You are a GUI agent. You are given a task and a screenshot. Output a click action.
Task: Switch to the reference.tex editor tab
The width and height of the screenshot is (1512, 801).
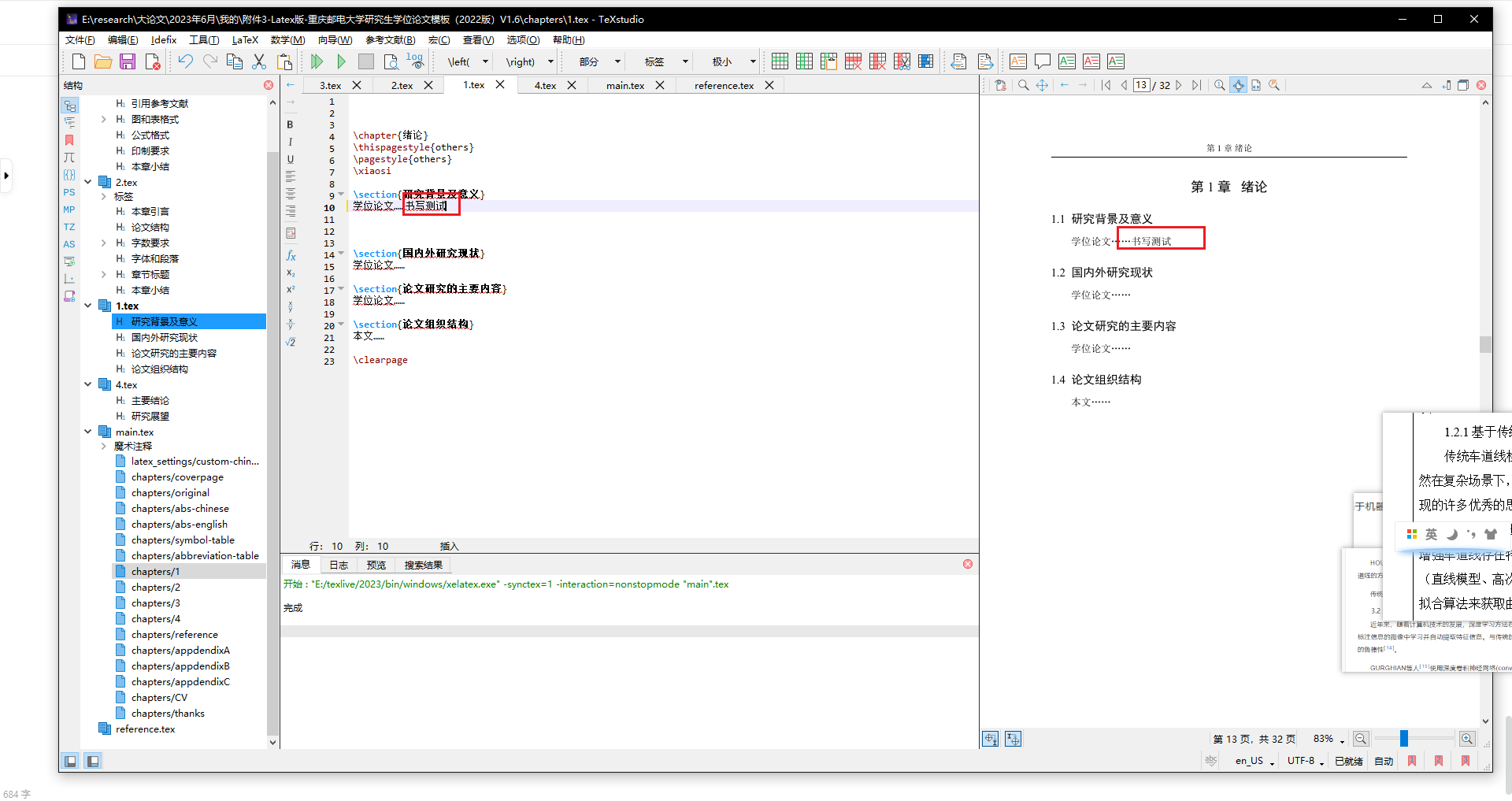click(724, 85)
